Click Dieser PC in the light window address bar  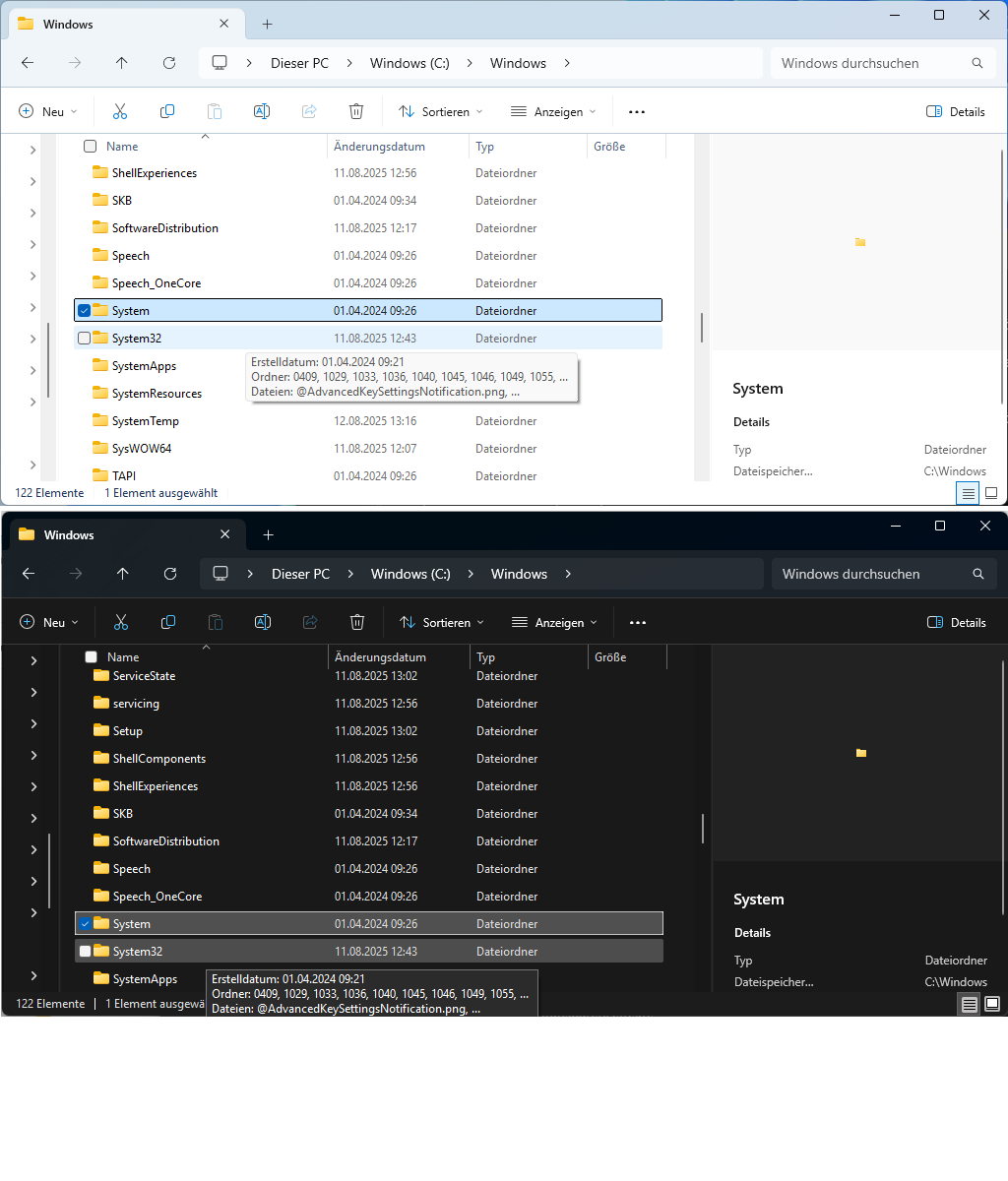coord(299,63)
